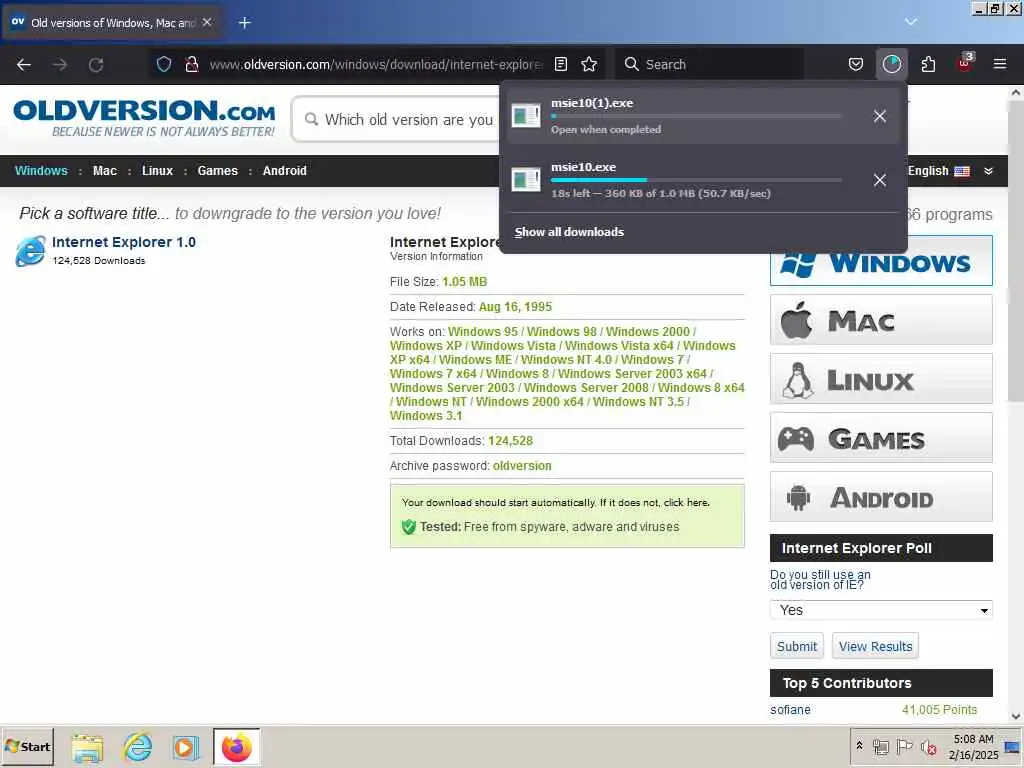Open the Linux navigation menu item
Image resolution: width=1024 pixels, height=768 pixels.
pyautogui.click(x=157, y=171)
